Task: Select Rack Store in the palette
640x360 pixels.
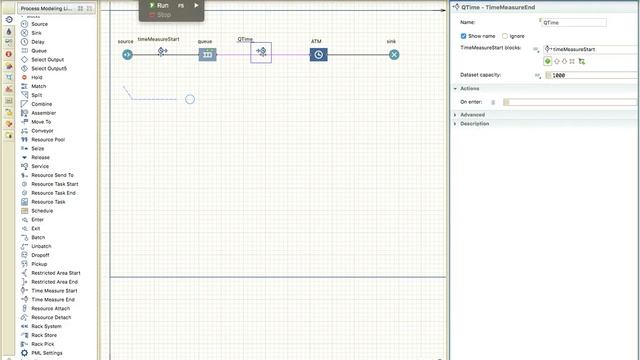Action: (39, 336)
